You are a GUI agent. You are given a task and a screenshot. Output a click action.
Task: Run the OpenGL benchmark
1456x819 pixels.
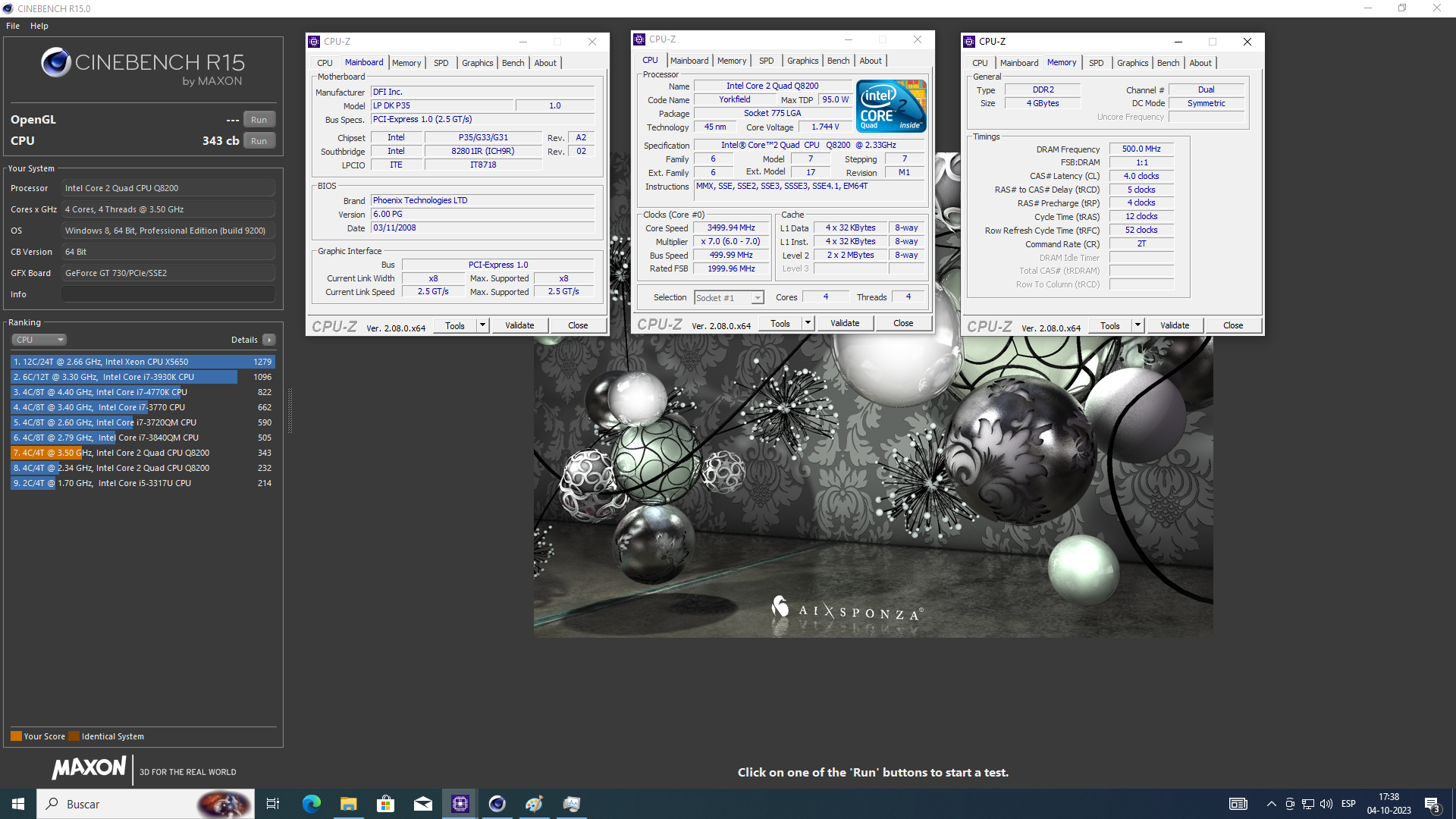pyautogui.click(x=259, y=120)
